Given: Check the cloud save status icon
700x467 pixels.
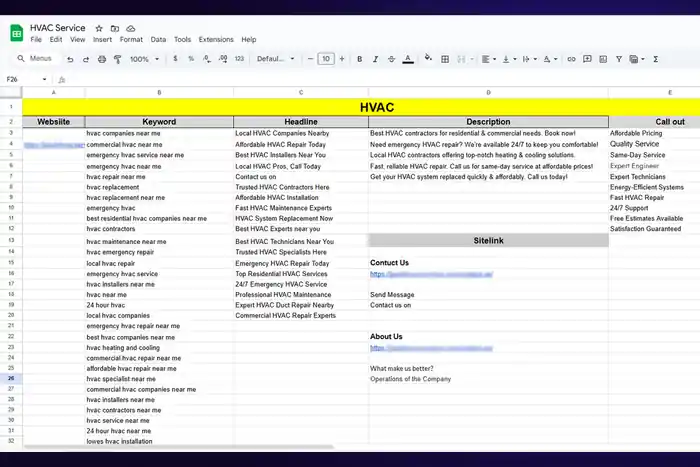Looking at the screenshot, I should click(x=130, y=29).
